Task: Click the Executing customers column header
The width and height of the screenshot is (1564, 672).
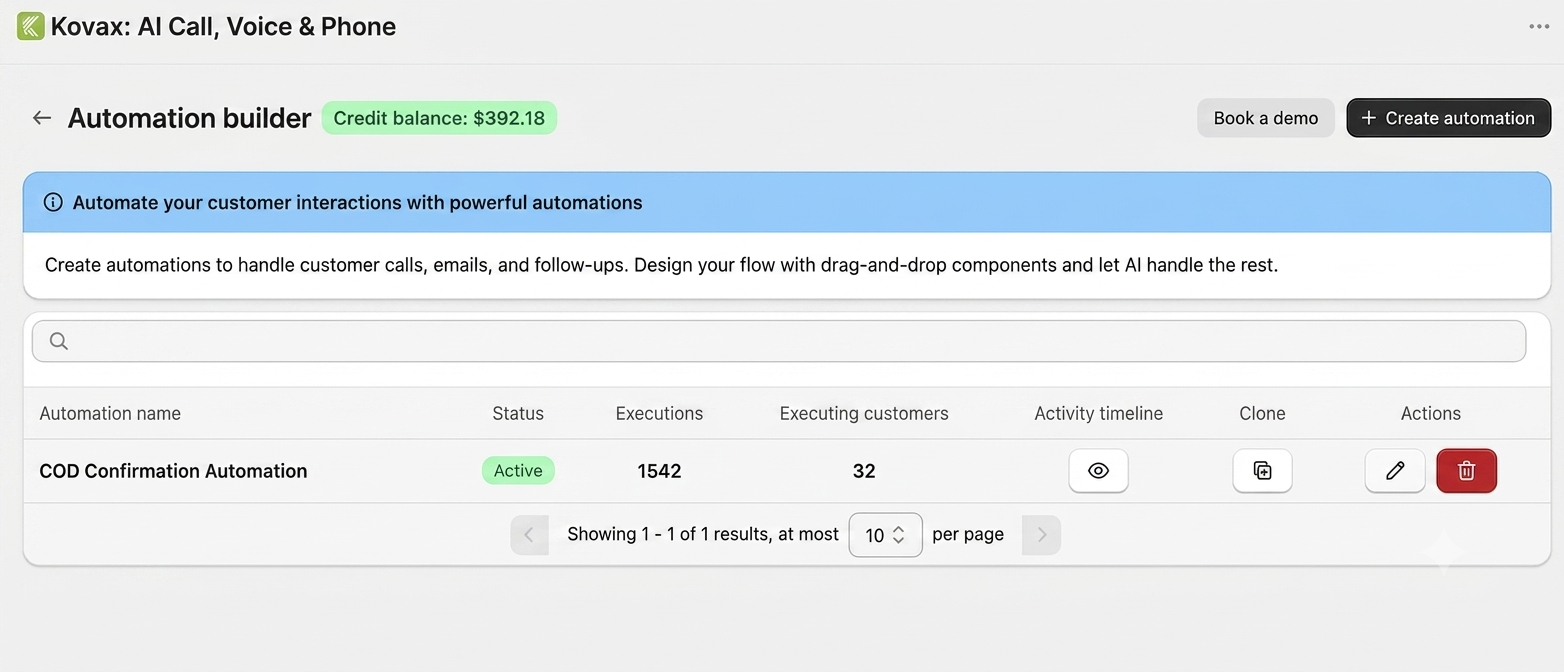Action: pyautogui.click(x=864, y=414)
